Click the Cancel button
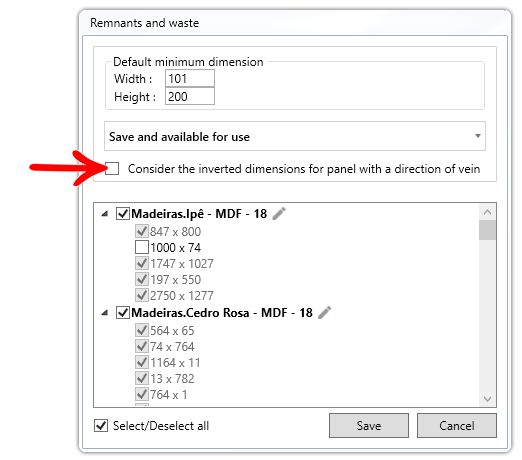The width and height of the screenshot is (522, 460). 457,426
